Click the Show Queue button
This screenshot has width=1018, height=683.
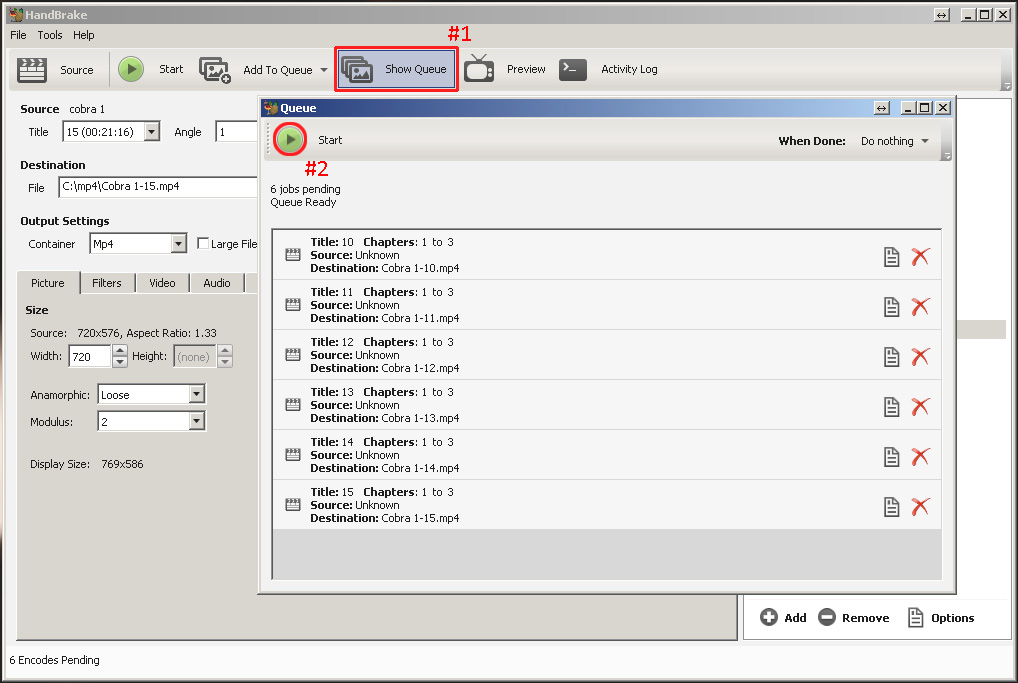396,69
